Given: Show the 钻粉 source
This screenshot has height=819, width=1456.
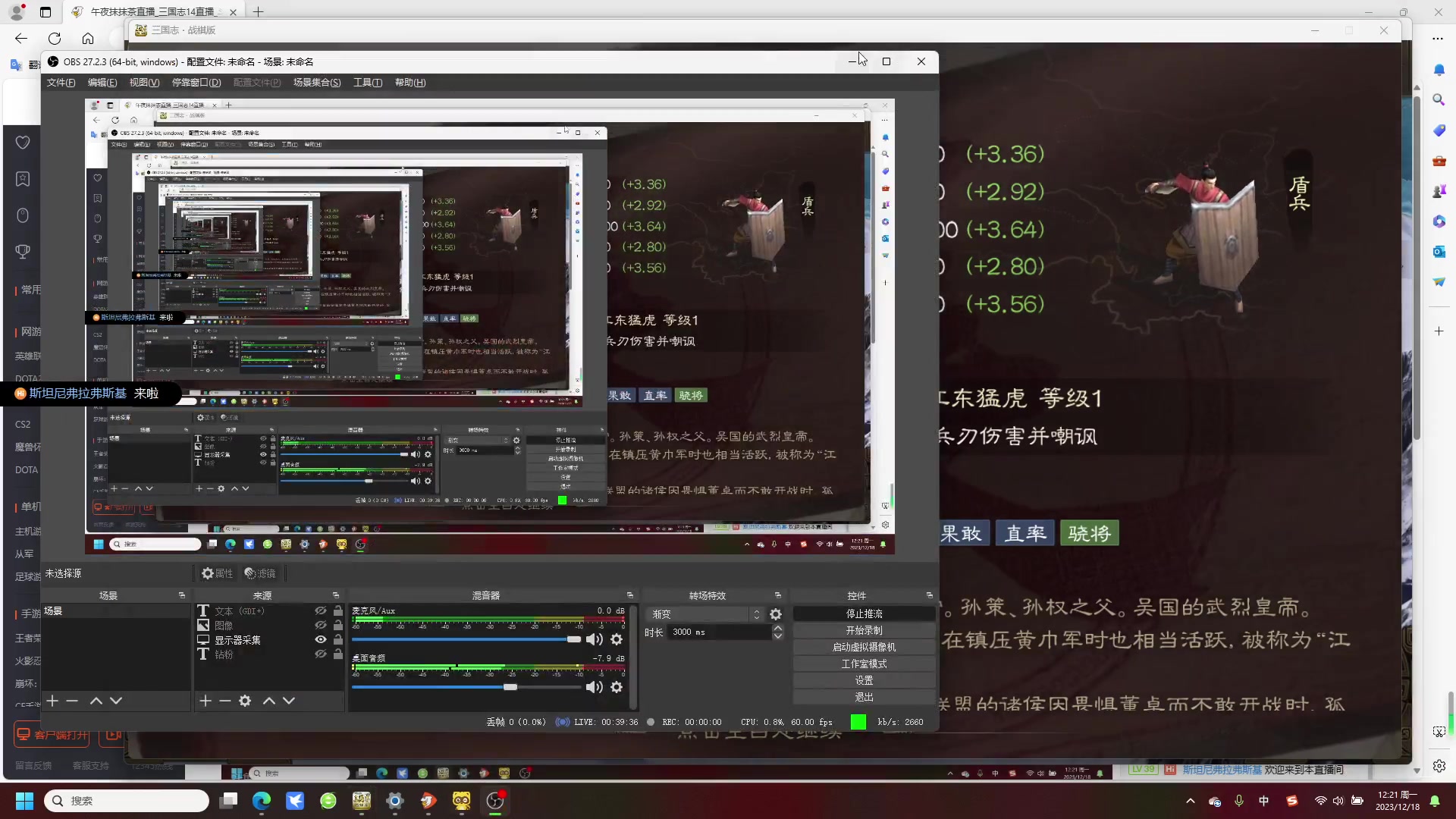Looking at the screenshot, I should (x=321, y=654).
